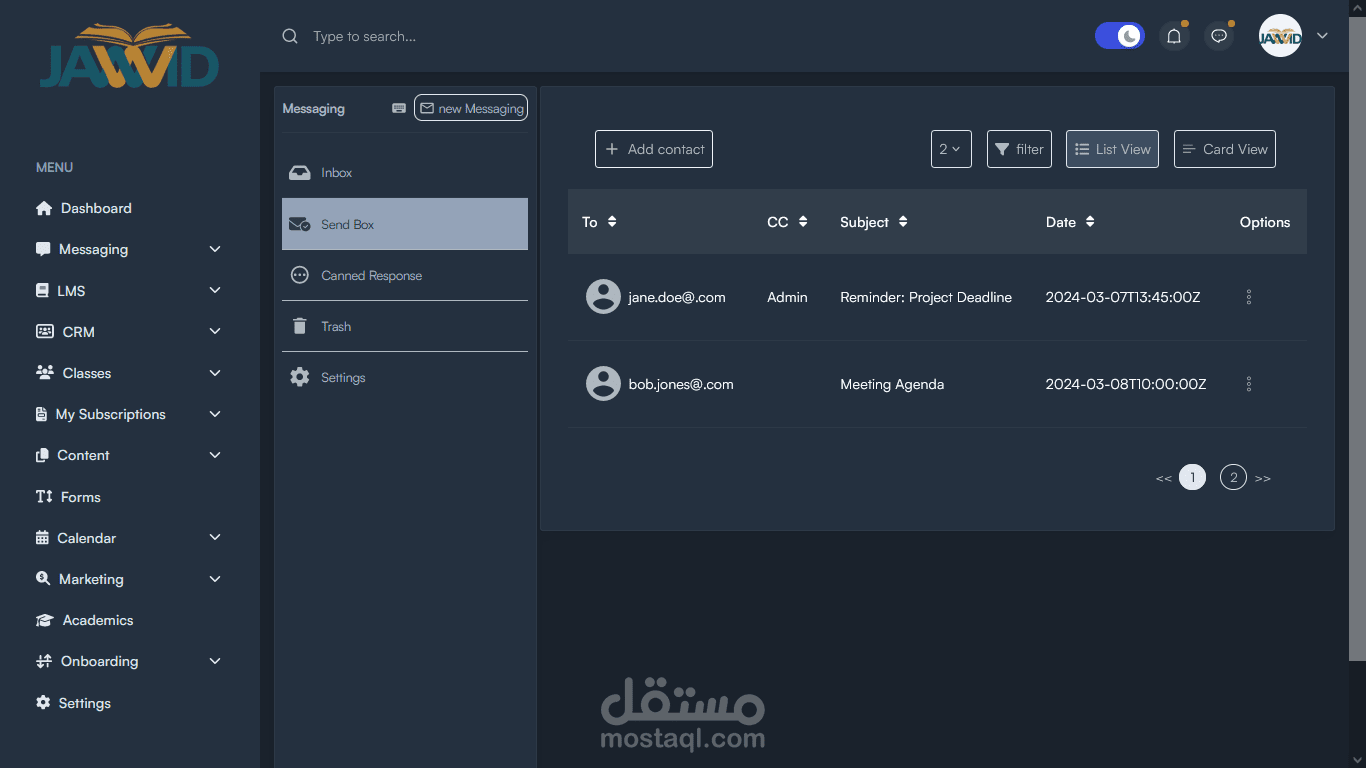Expand the Onboarding sidebar menu
This screenshot has width=1366, height=768.
pos(215,661)
